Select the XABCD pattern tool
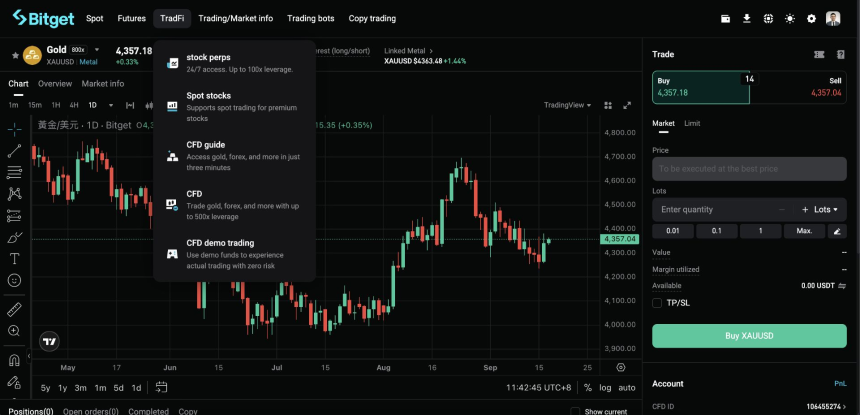860x415 pixels. coord(14,194)
